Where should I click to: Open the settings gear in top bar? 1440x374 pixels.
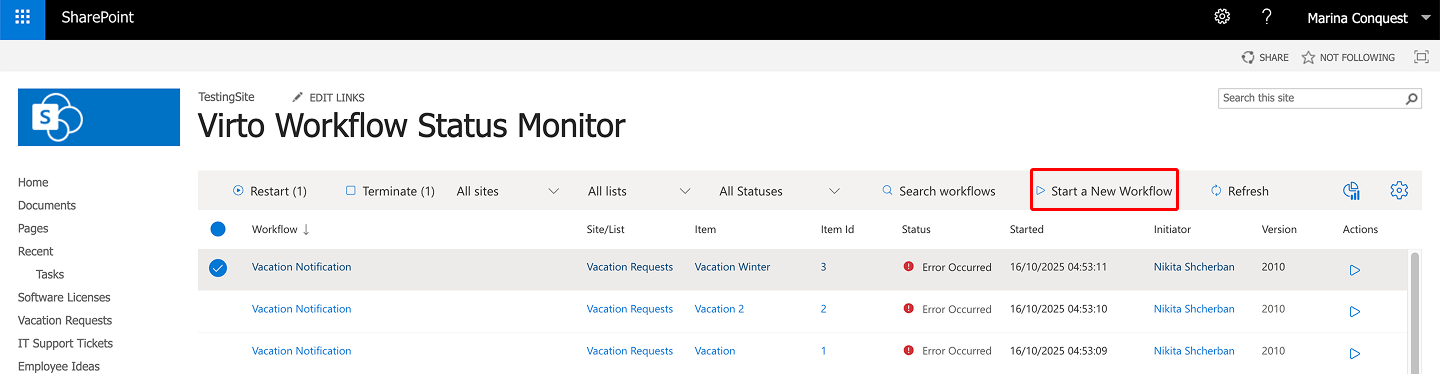tap(1222, 17)
